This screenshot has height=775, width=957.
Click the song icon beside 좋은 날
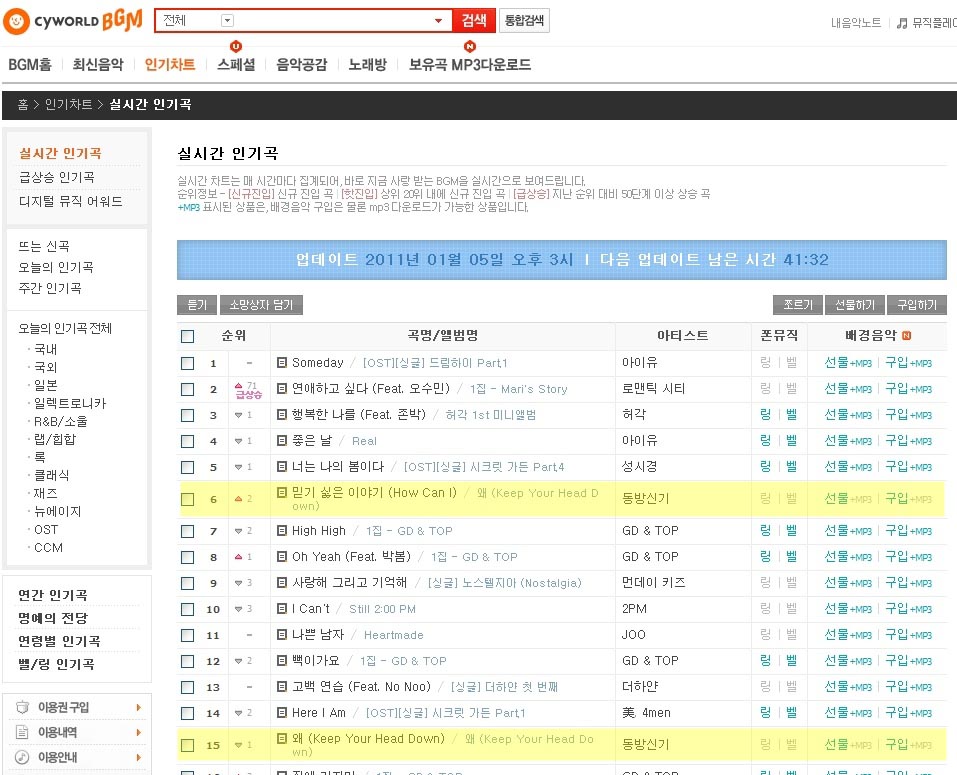coord(282,441)
